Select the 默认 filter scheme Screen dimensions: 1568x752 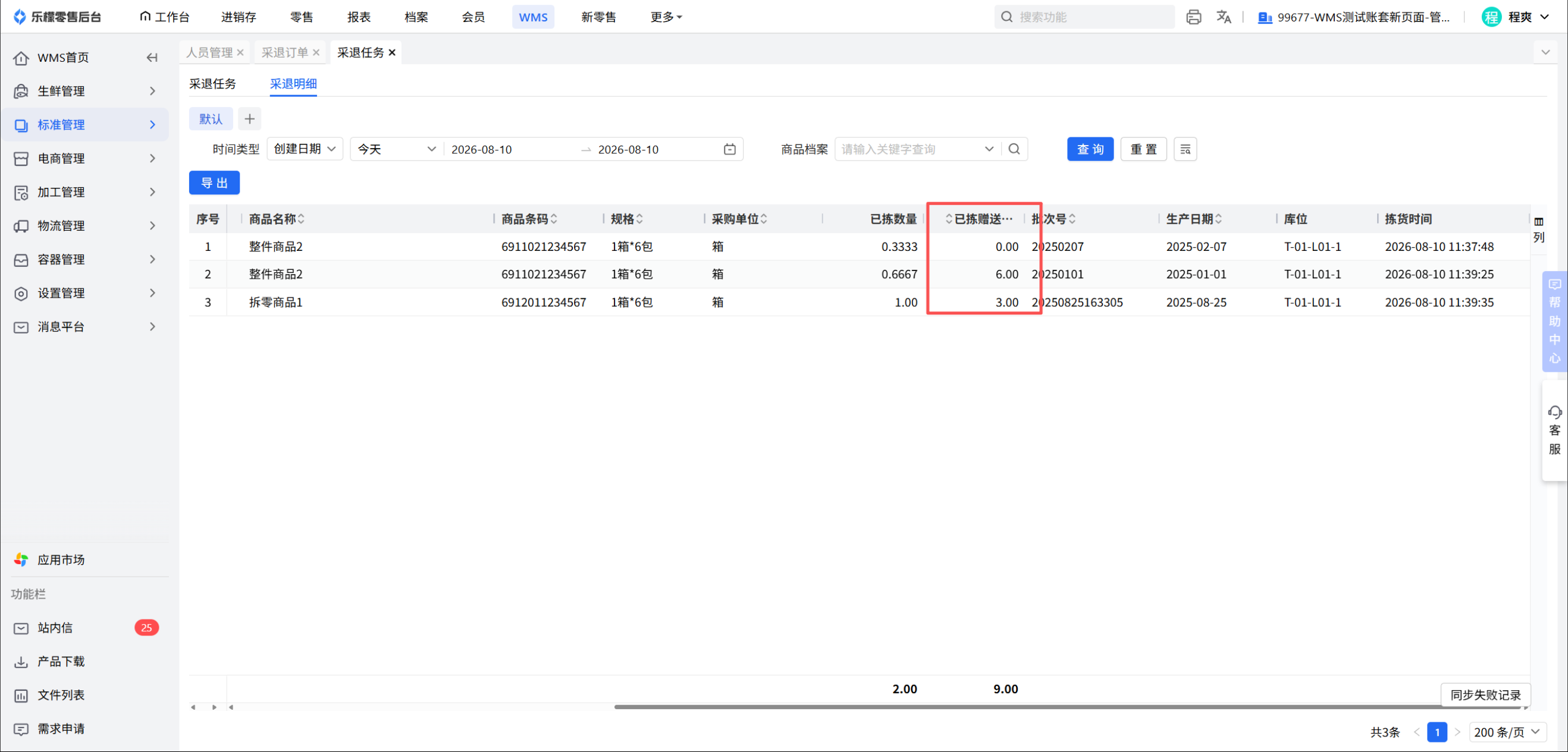coord(211,119)
